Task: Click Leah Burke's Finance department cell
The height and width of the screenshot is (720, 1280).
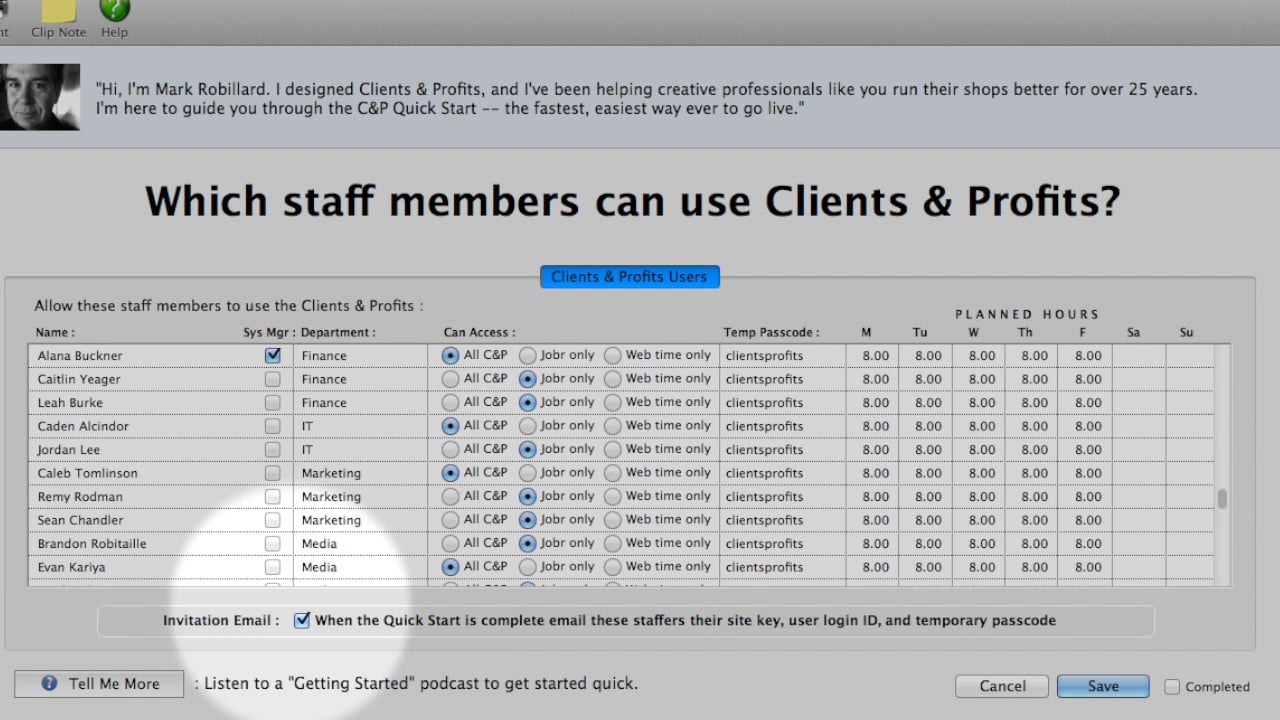Action: pos(361,402)
